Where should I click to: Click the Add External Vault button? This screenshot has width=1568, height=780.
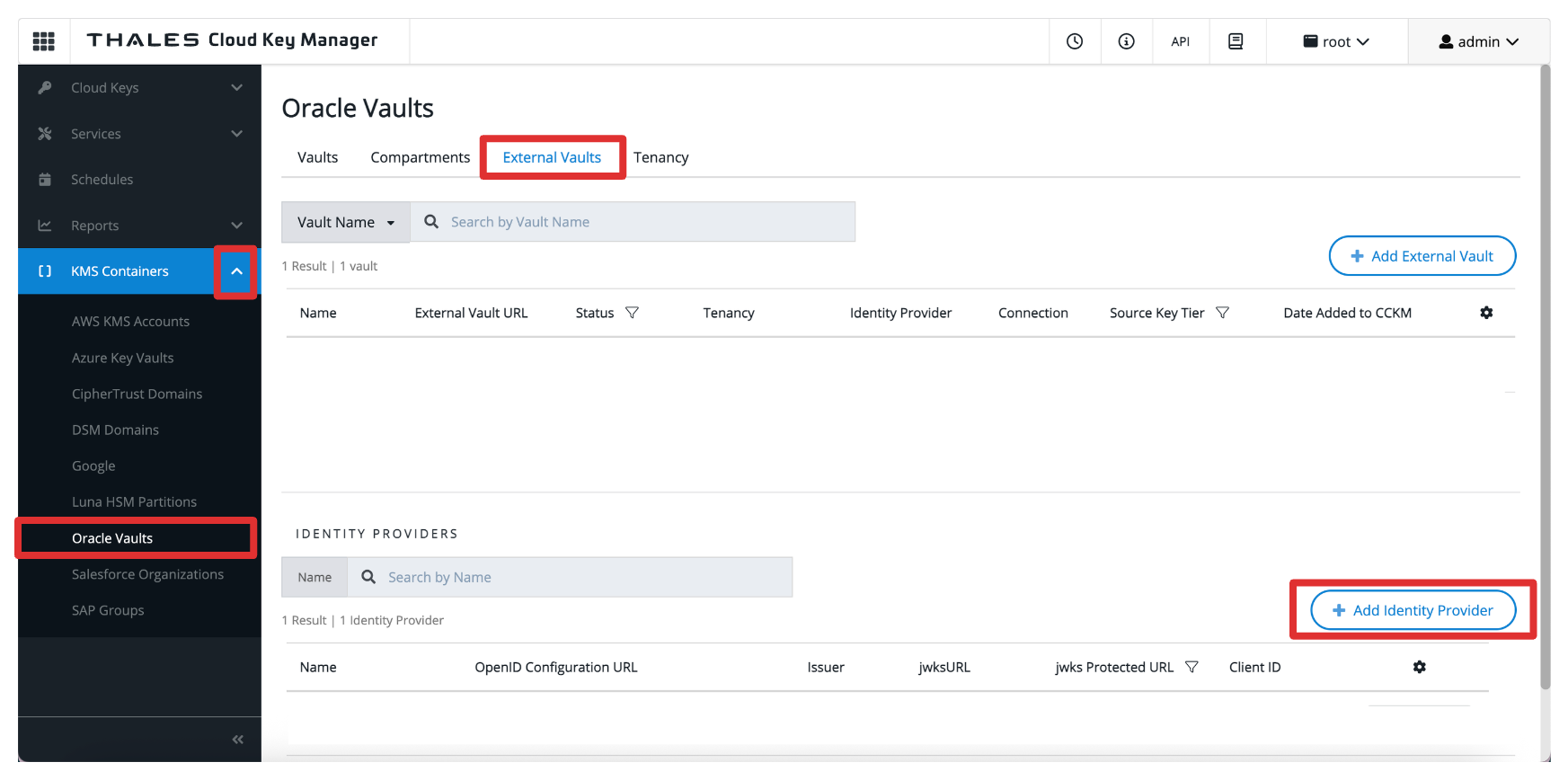point(1422,256)
